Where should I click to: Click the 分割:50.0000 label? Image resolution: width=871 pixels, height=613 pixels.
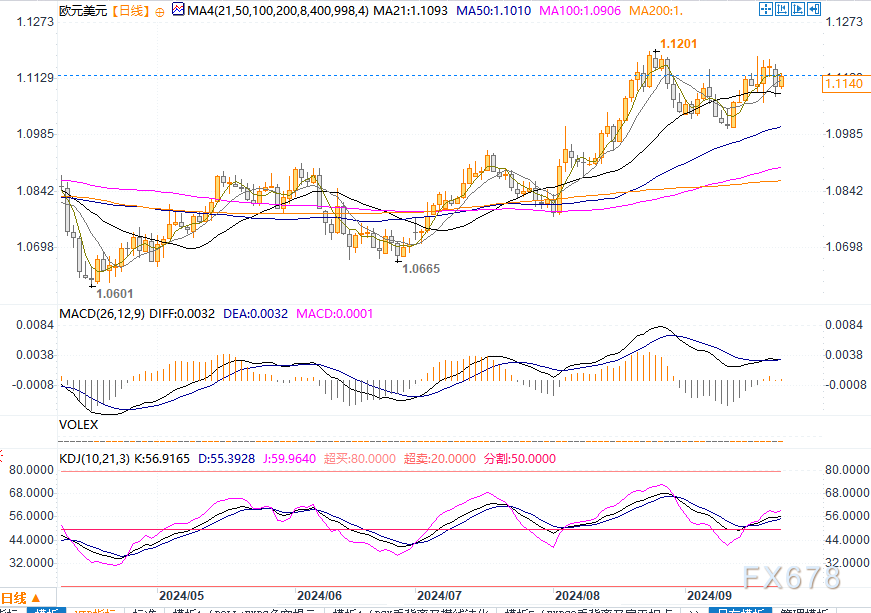[520, 459]
